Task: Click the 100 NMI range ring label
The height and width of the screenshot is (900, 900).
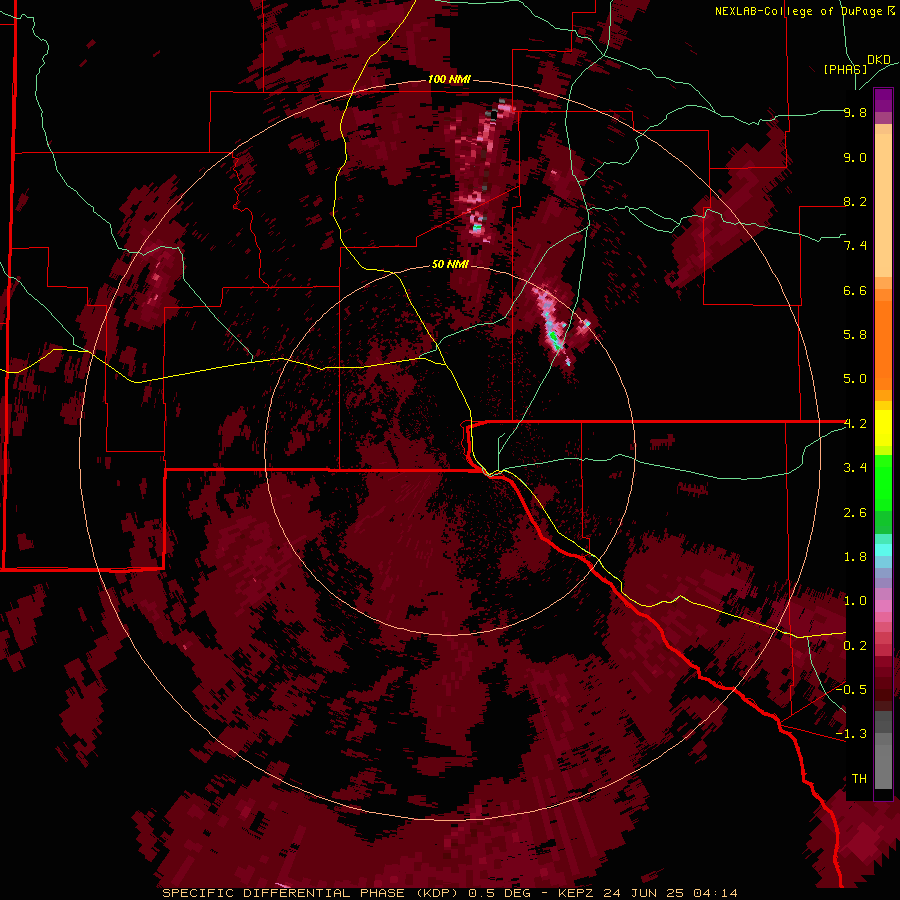Action: (x=449, y=79)
